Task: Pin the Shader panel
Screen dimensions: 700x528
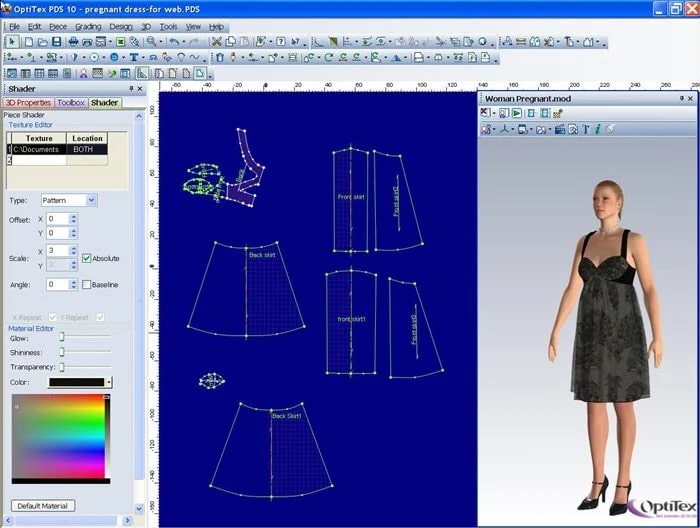Action: pyautogui.click(x=131, y=89)
